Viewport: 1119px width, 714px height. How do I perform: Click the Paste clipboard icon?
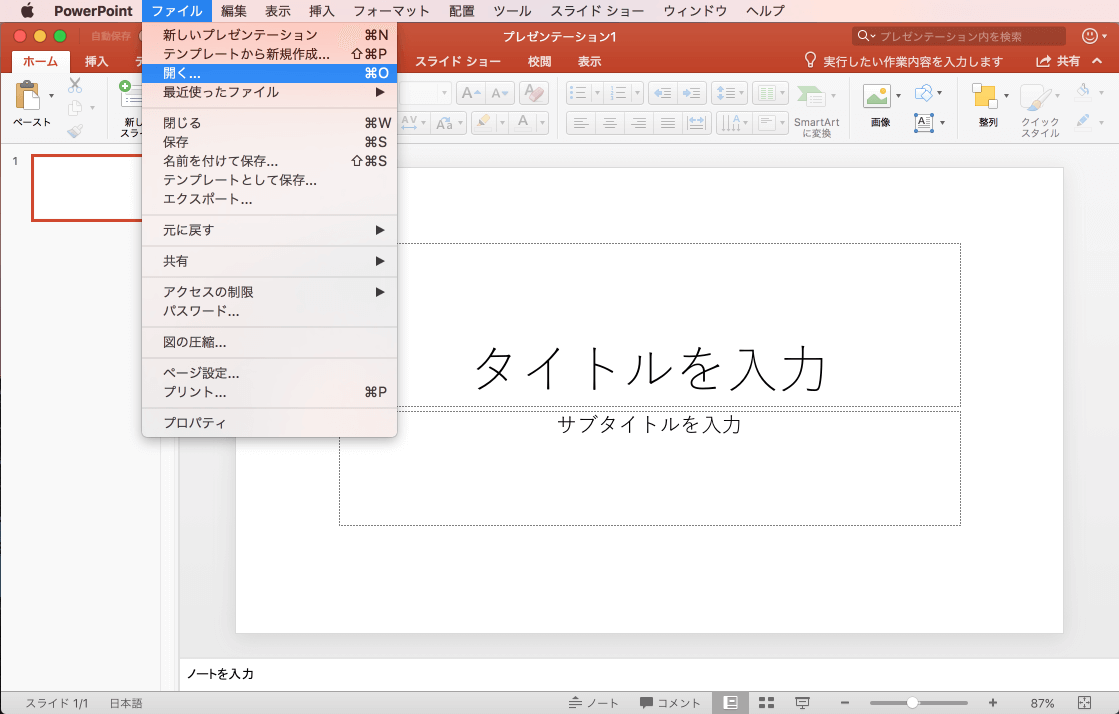tap(25, 97)
